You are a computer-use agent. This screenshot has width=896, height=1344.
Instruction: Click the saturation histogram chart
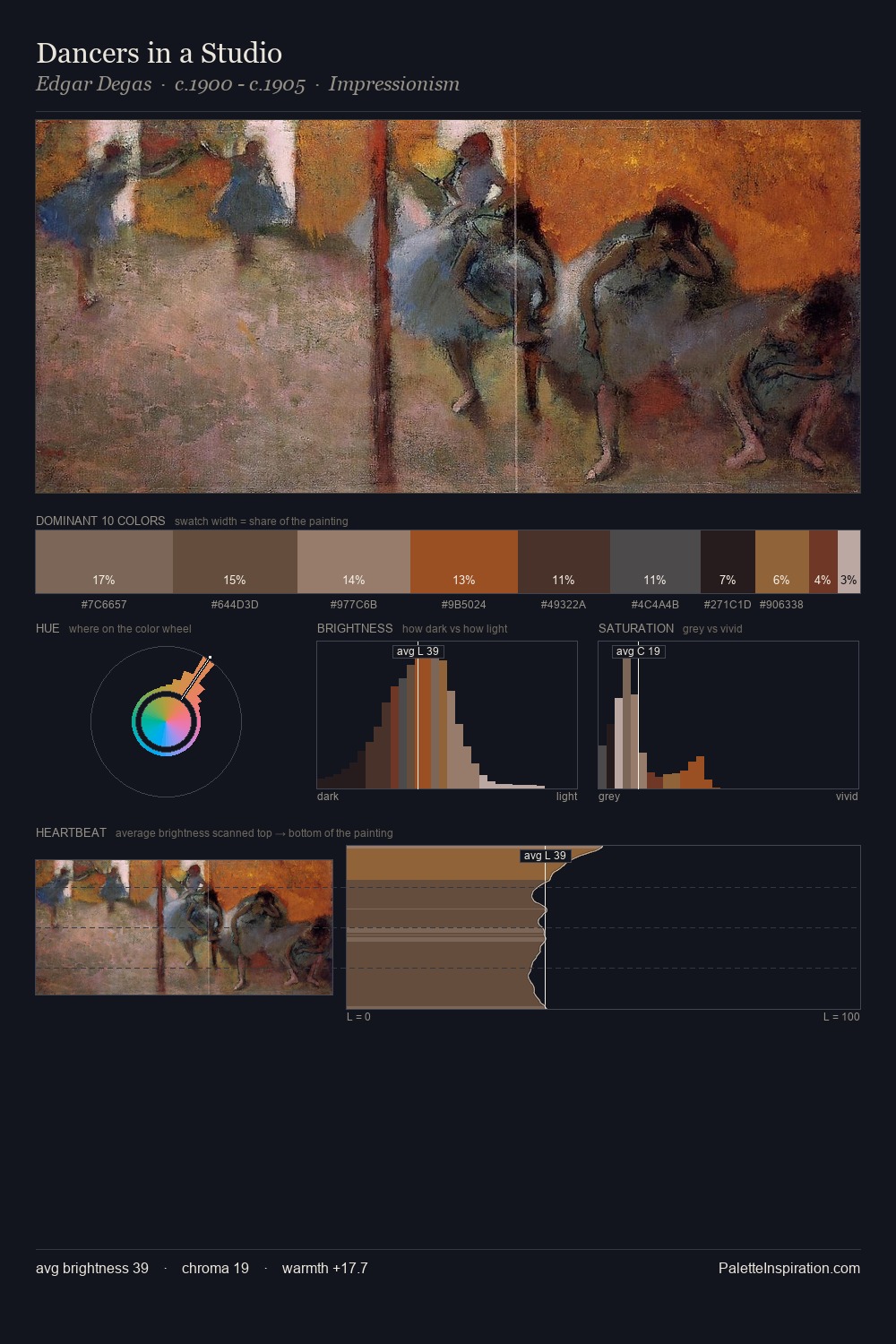pyautogui.click(x=728, y=715)
